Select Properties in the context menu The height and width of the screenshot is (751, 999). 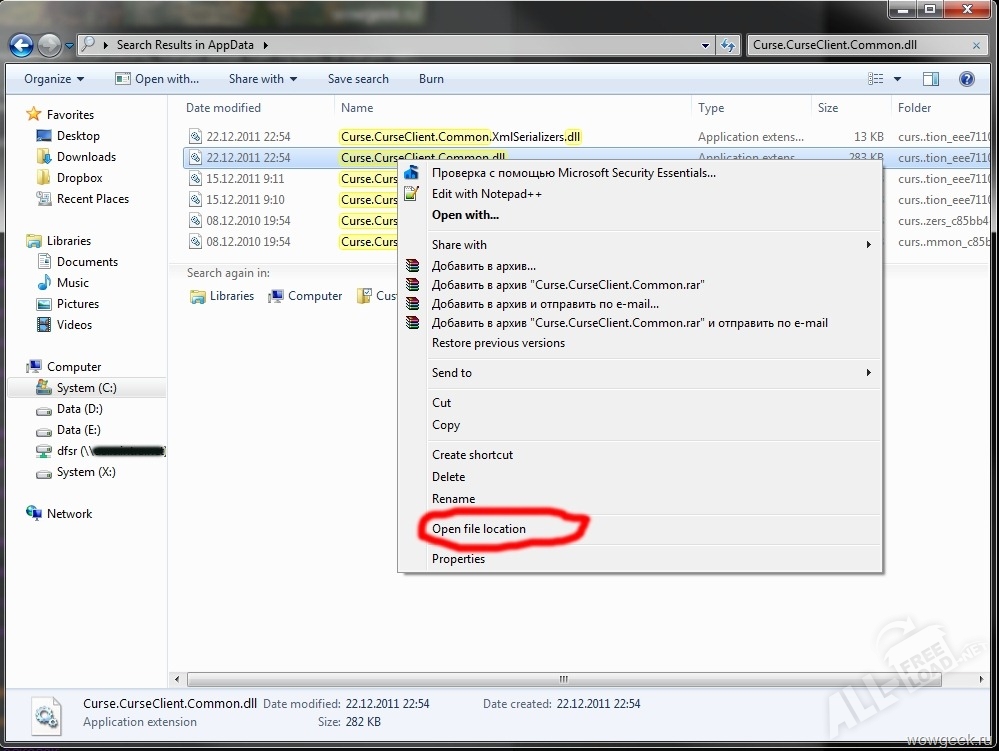(458, 559)
